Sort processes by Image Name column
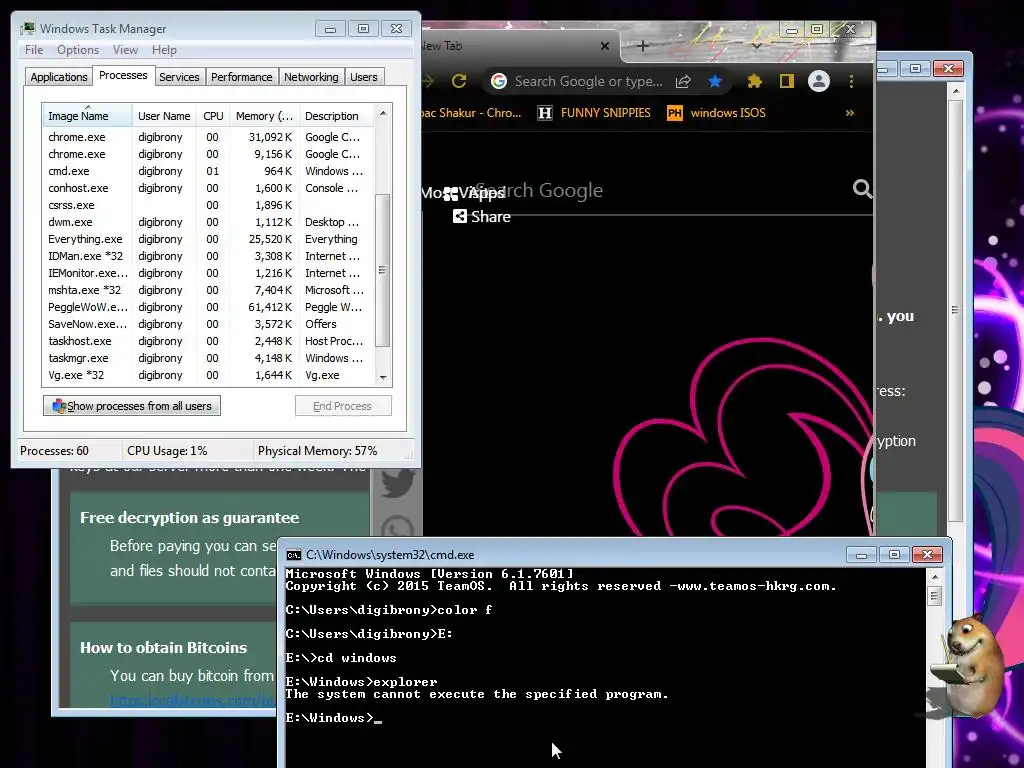This screenshot has height=768, width=1024. [x=87, y=116]
